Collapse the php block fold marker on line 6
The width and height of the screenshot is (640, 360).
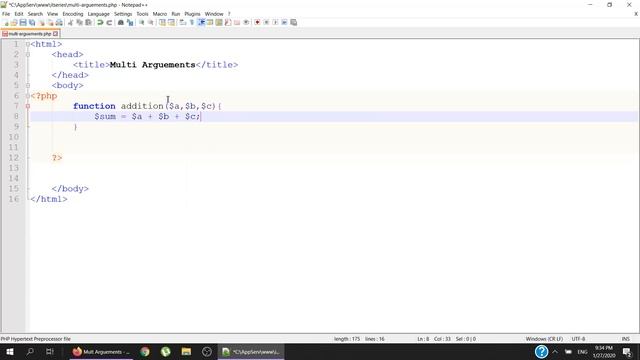tap(28, 96)
